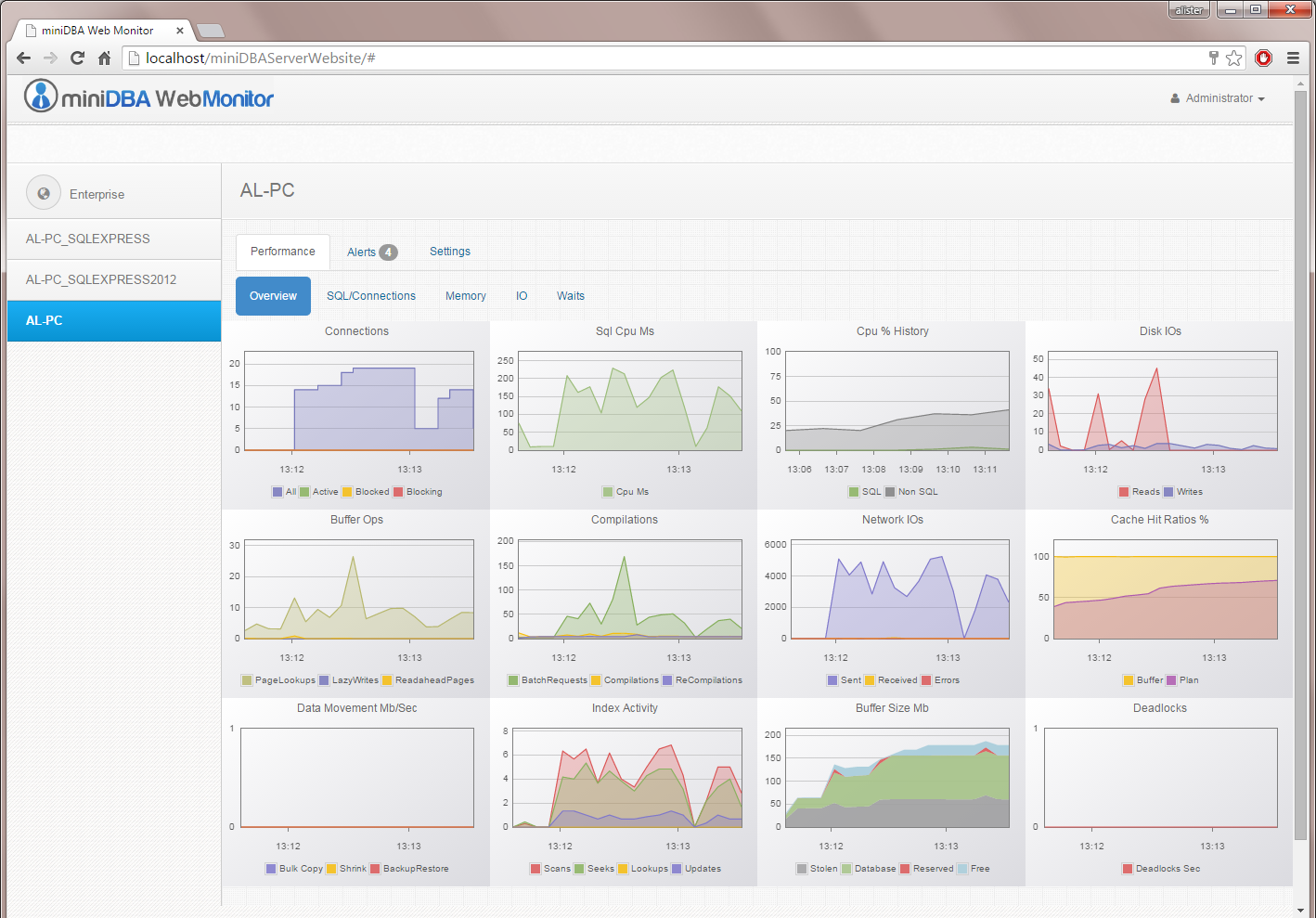The height and width of the screenshot is (918, 1316).
Task: Switch to SQL/Connections sub-tab
Action: [x=371, y=296]
